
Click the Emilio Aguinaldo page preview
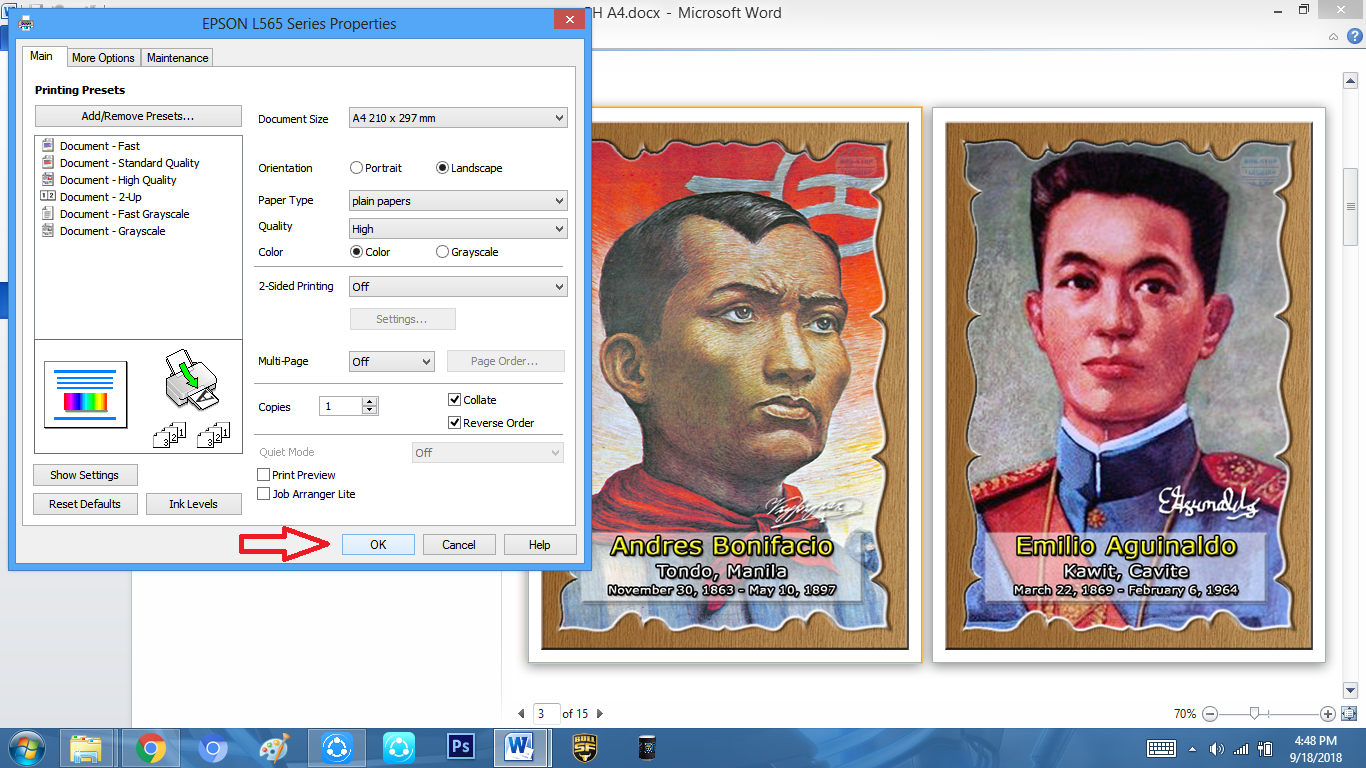pyautogui.click(x=1129, y=385)
